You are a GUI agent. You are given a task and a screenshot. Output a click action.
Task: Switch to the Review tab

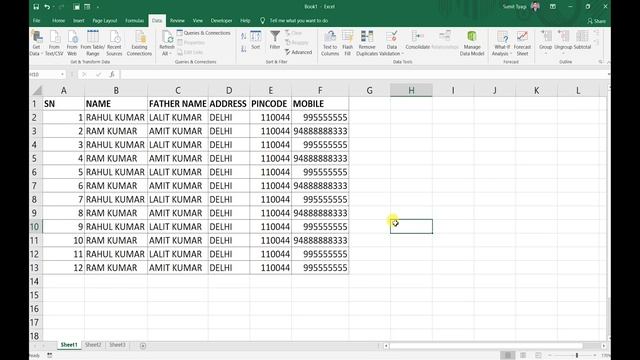(177, 20)
